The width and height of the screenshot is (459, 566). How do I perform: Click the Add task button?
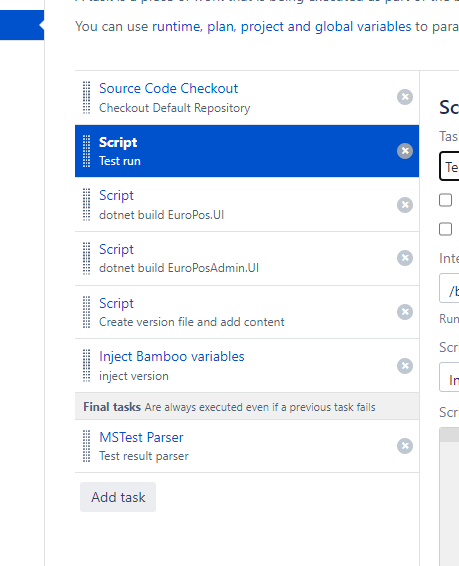[118, 497]
